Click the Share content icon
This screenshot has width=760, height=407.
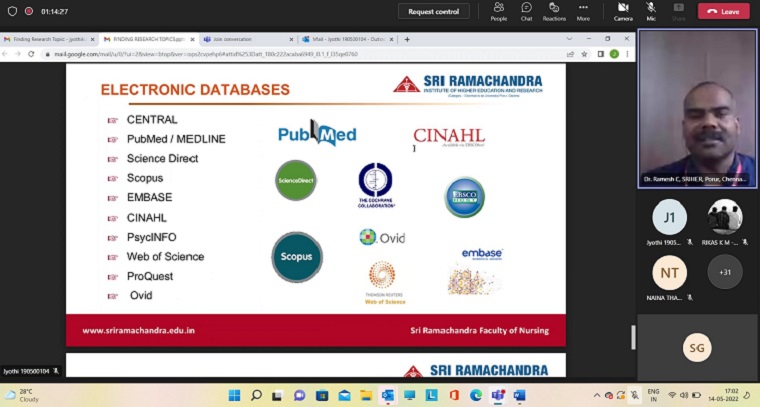click(679, 11)
